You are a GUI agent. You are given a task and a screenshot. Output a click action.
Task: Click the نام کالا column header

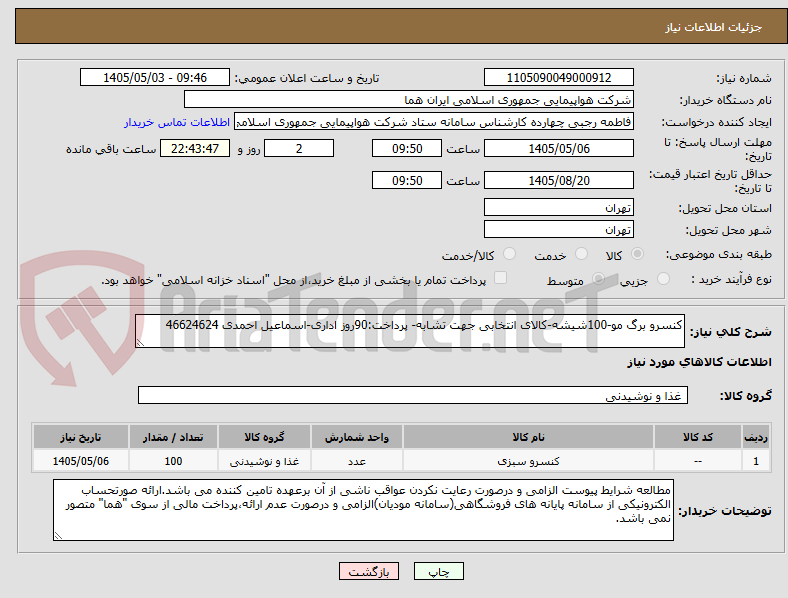pos(528,437)
